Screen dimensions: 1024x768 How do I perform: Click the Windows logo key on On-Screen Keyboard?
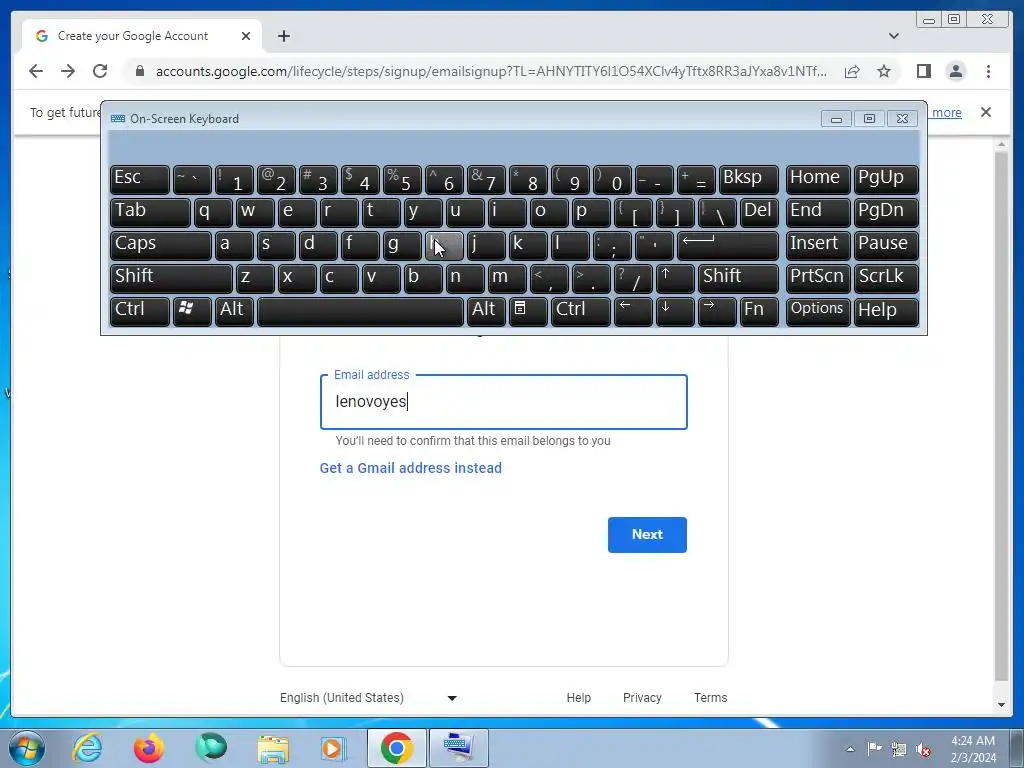point(191,310)
